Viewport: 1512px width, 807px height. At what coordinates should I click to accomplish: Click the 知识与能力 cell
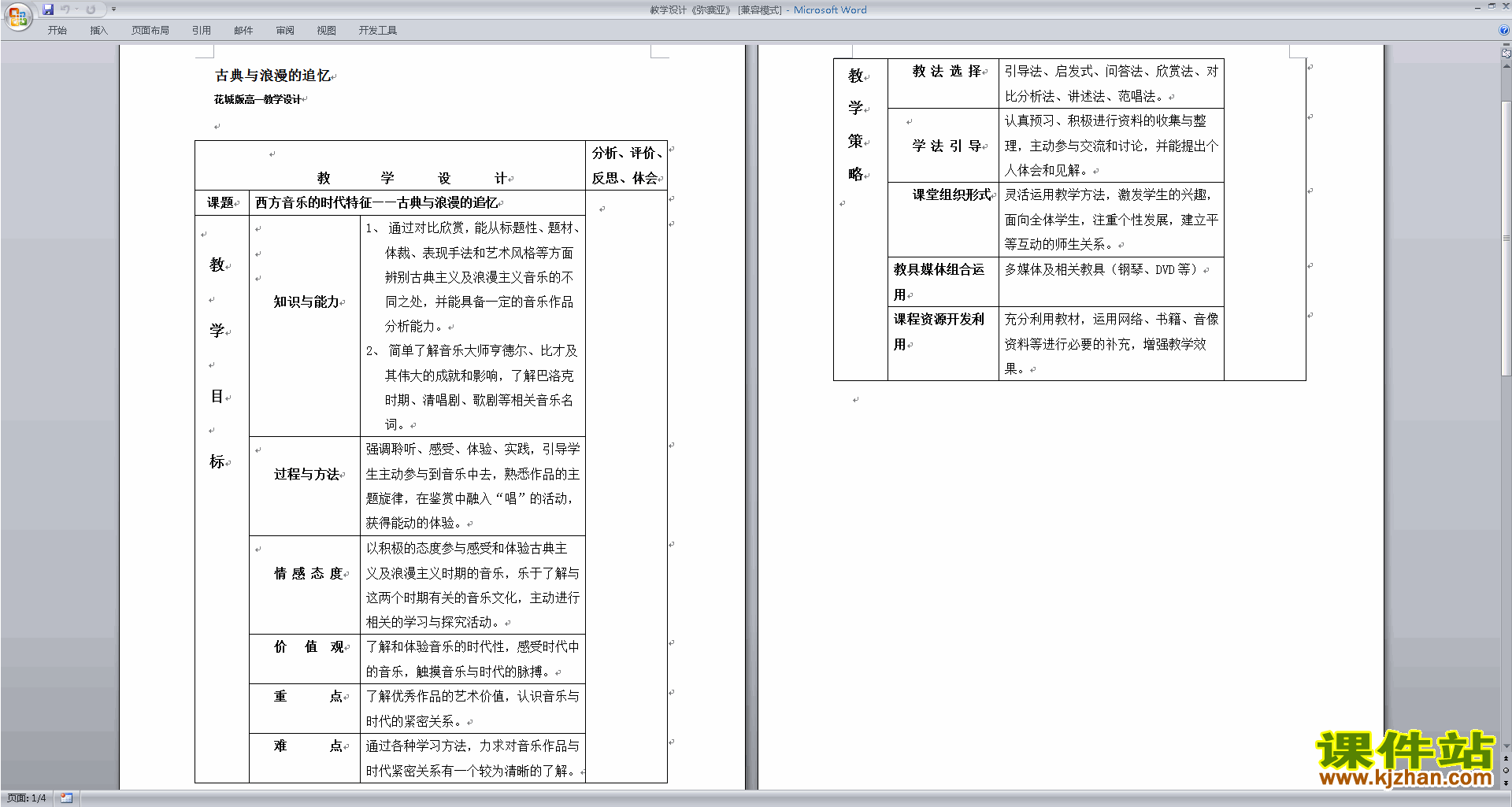[x=305, y=326]
